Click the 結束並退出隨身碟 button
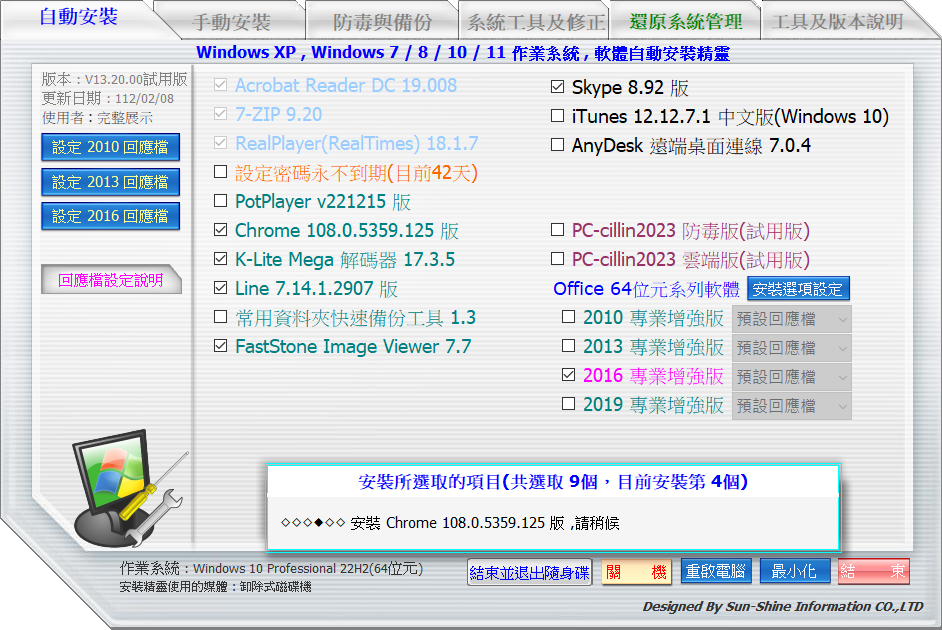The image size is (942, 630). (x=529, y=572)
